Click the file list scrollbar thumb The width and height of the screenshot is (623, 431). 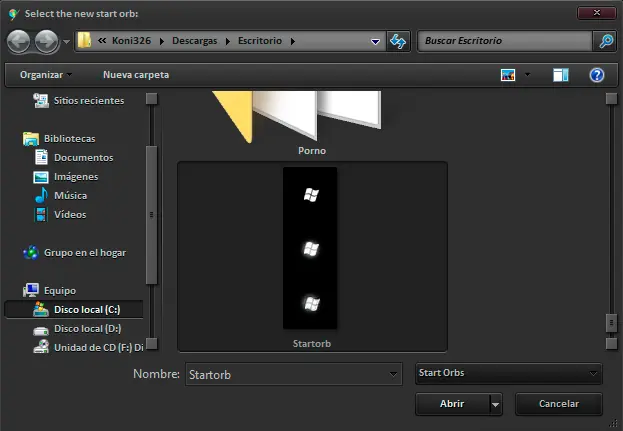[x=611, y=323]
